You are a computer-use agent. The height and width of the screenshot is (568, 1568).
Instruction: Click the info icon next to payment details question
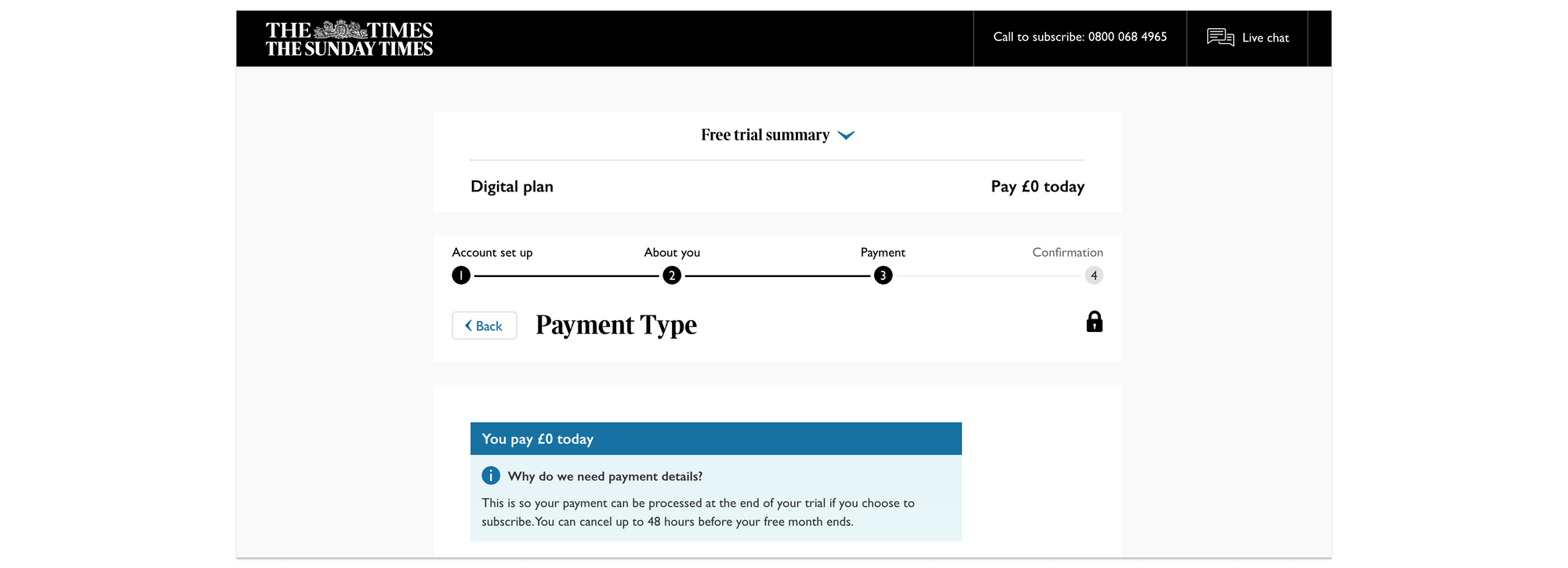click(491, 475)
